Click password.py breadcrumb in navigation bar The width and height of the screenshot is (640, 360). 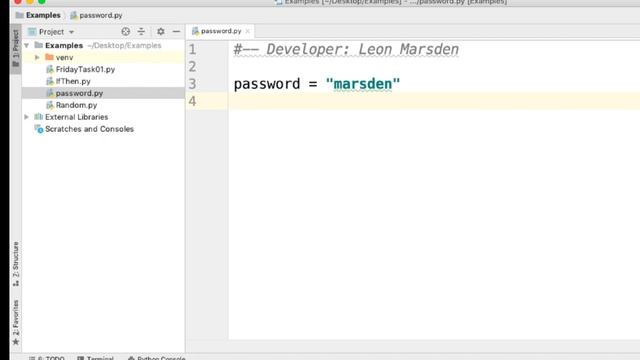[x=100, y=15]
